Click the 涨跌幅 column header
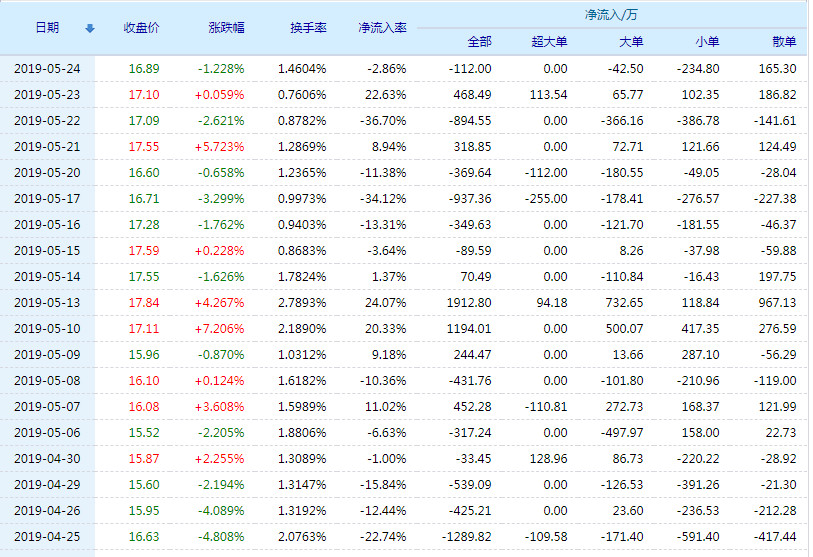The image size is (813, 557). 226,27
